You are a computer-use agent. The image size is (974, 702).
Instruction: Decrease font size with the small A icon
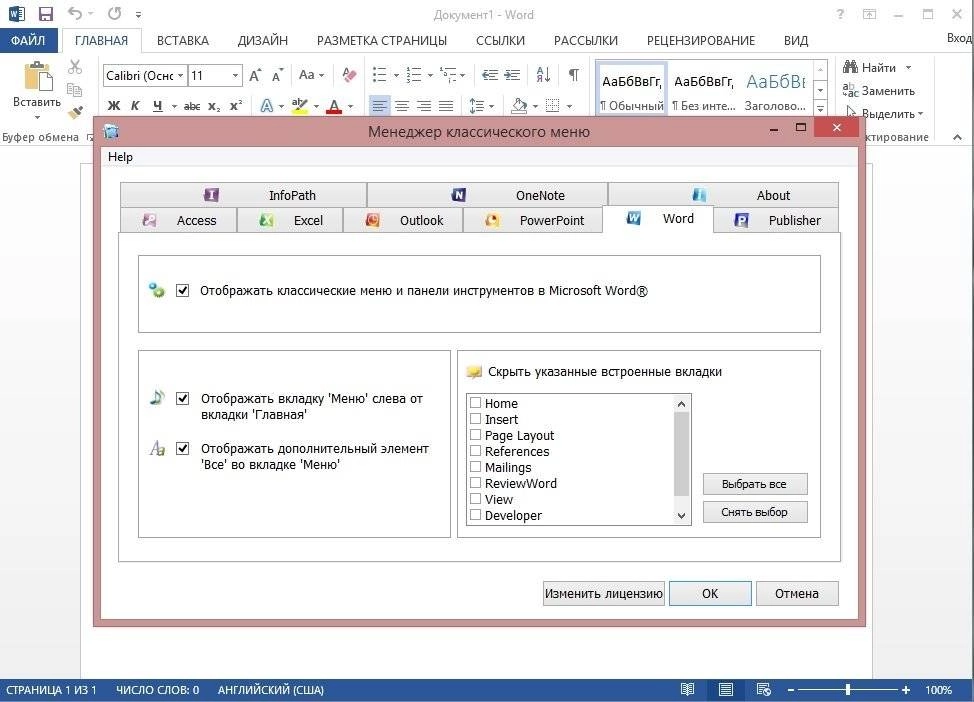point(277,75)
